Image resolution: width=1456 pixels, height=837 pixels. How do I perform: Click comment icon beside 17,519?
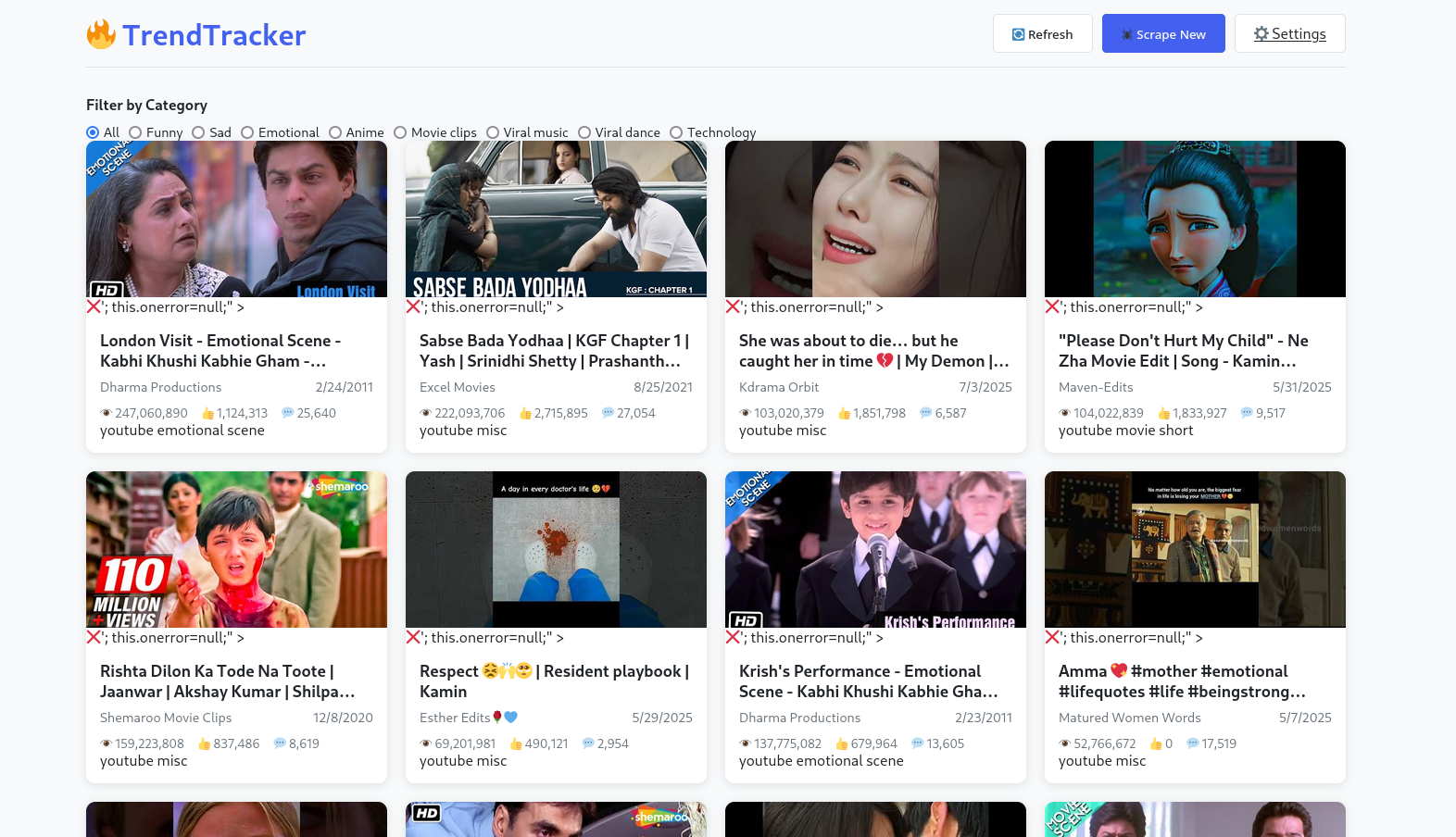(1193, 743)
